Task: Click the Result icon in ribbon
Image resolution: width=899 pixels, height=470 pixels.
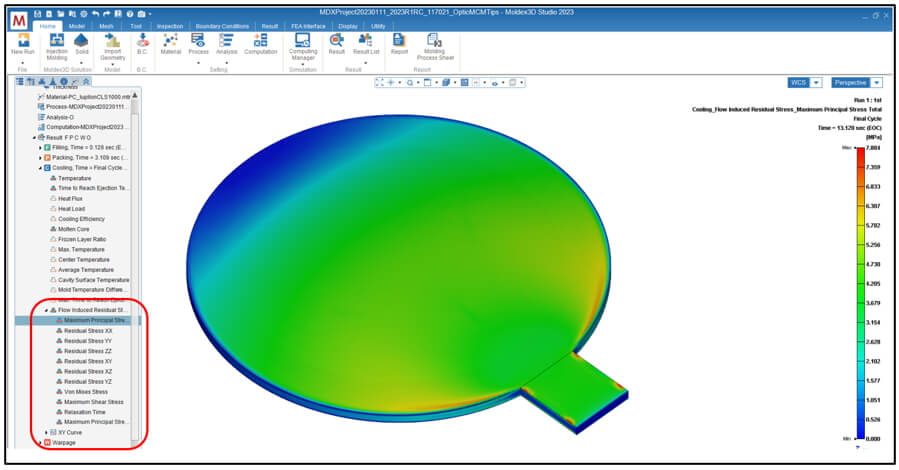Action: coord(337,40)
